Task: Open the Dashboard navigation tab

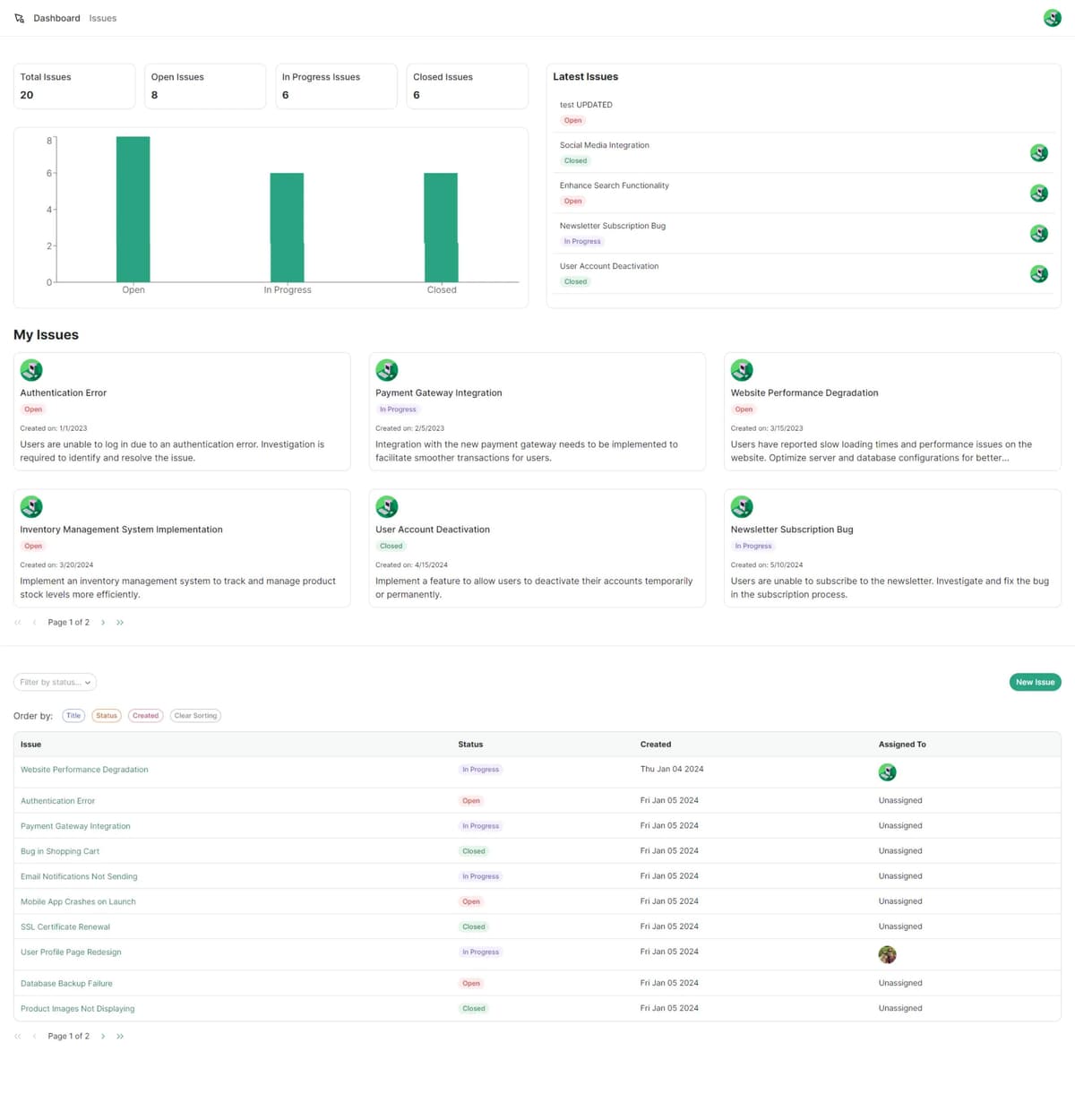Action: [x=56, y=18]
